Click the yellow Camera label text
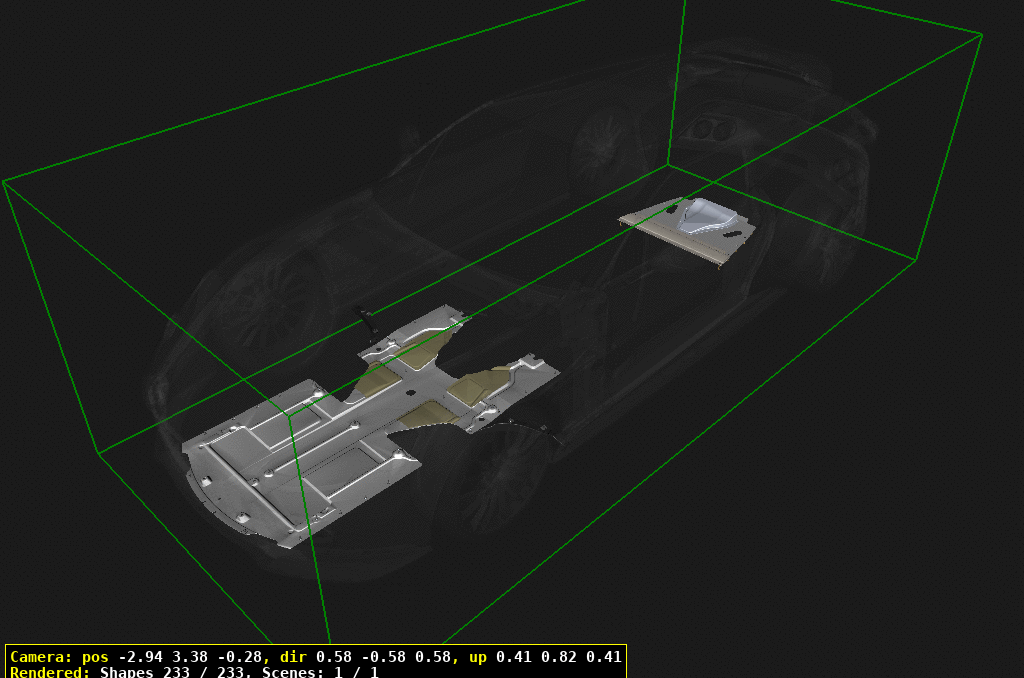 [44, 658]
